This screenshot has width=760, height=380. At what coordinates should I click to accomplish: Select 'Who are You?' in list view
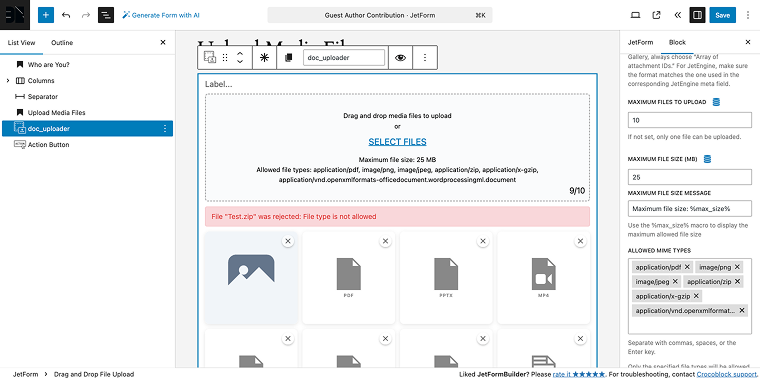pos(48,64)
